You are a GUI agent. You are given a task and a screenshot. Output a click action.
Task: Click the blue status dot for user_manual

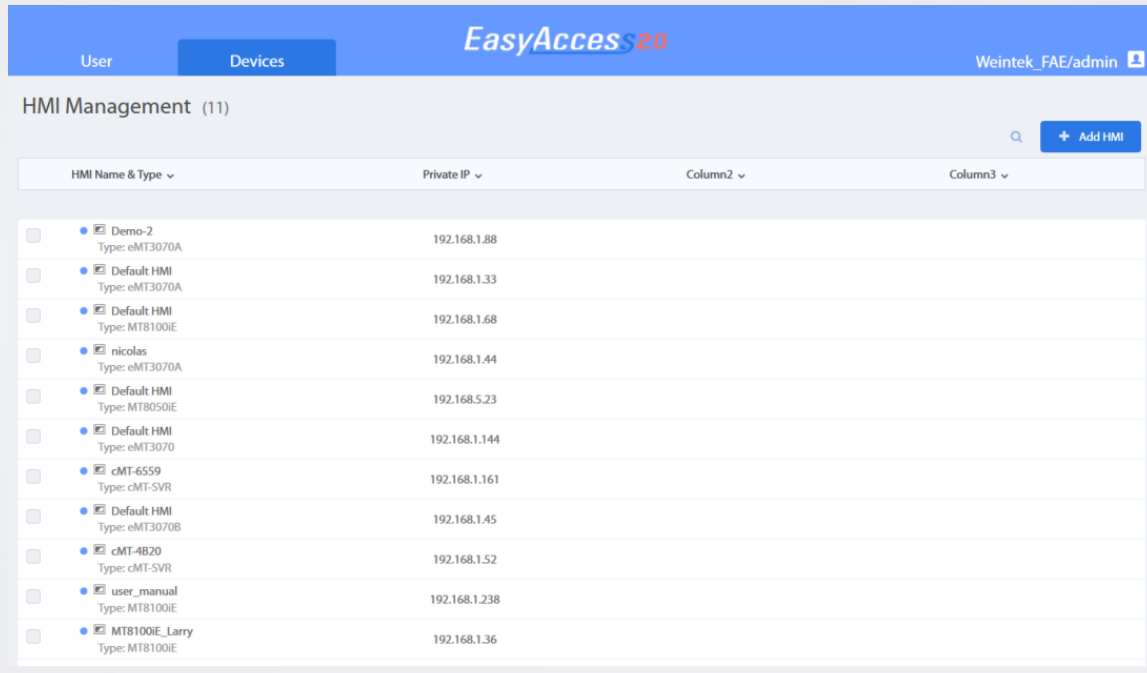pos(83,590)
